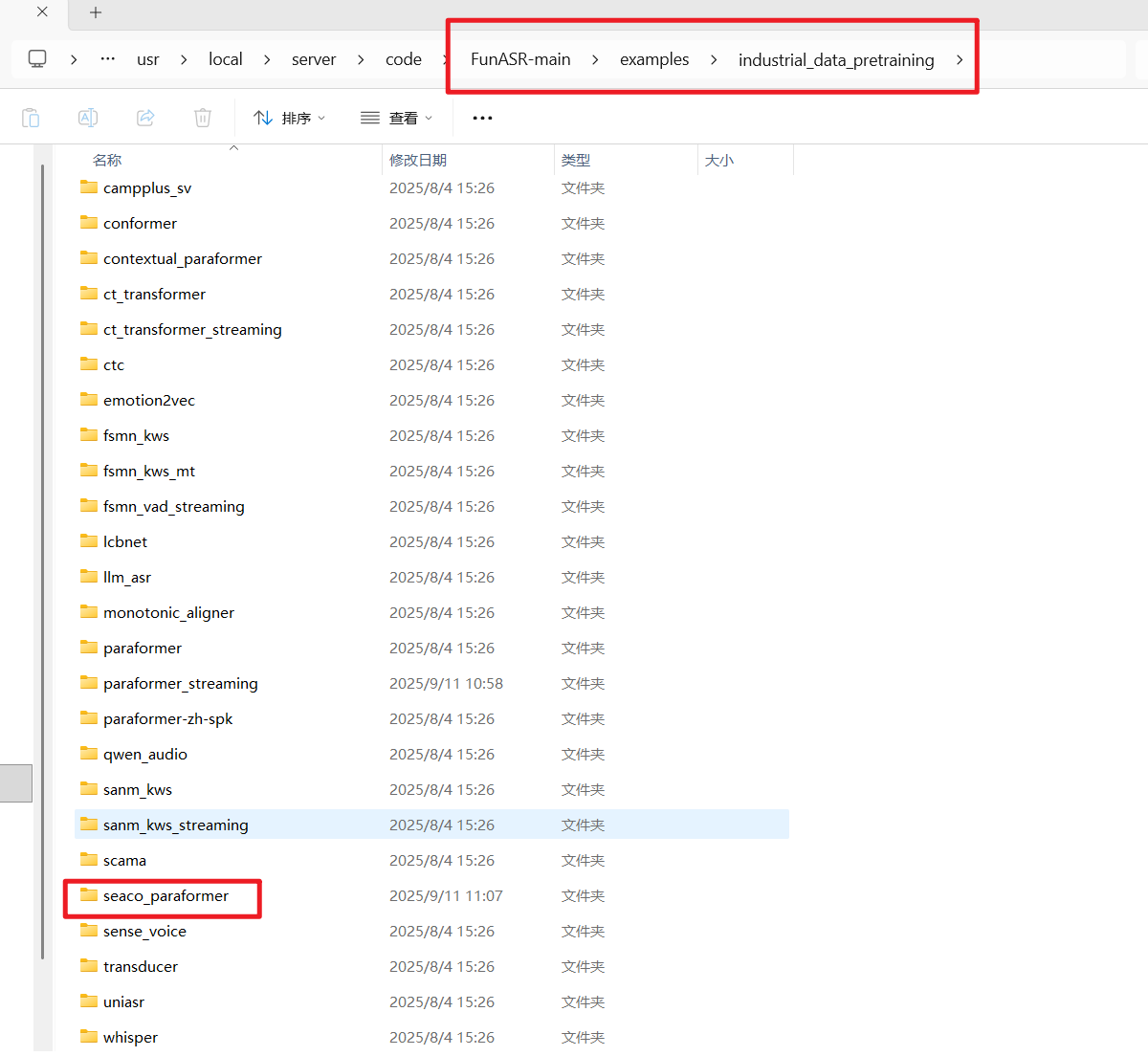Select ctc folder icon
This screenshot has height=1056, width=1148.
tap(89, 364)
